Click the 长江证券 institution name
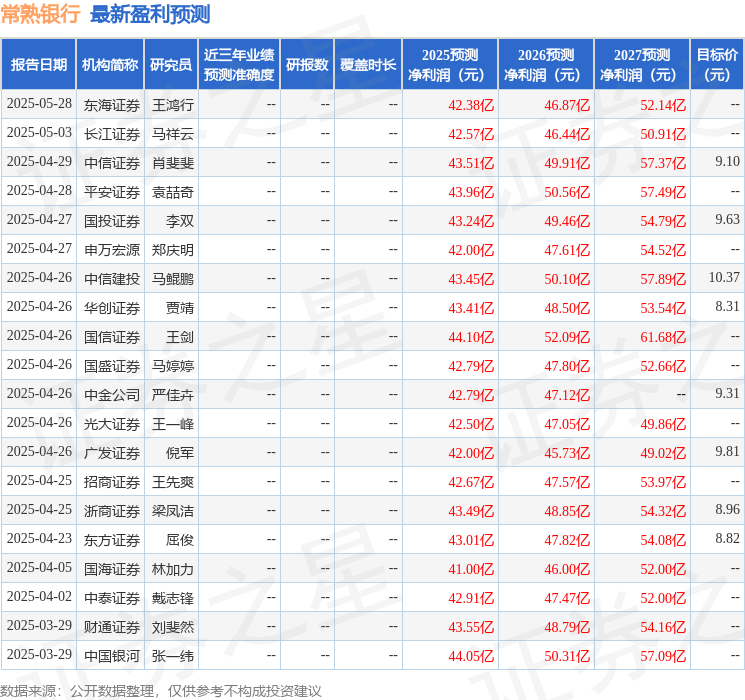 tap(111, 134)
